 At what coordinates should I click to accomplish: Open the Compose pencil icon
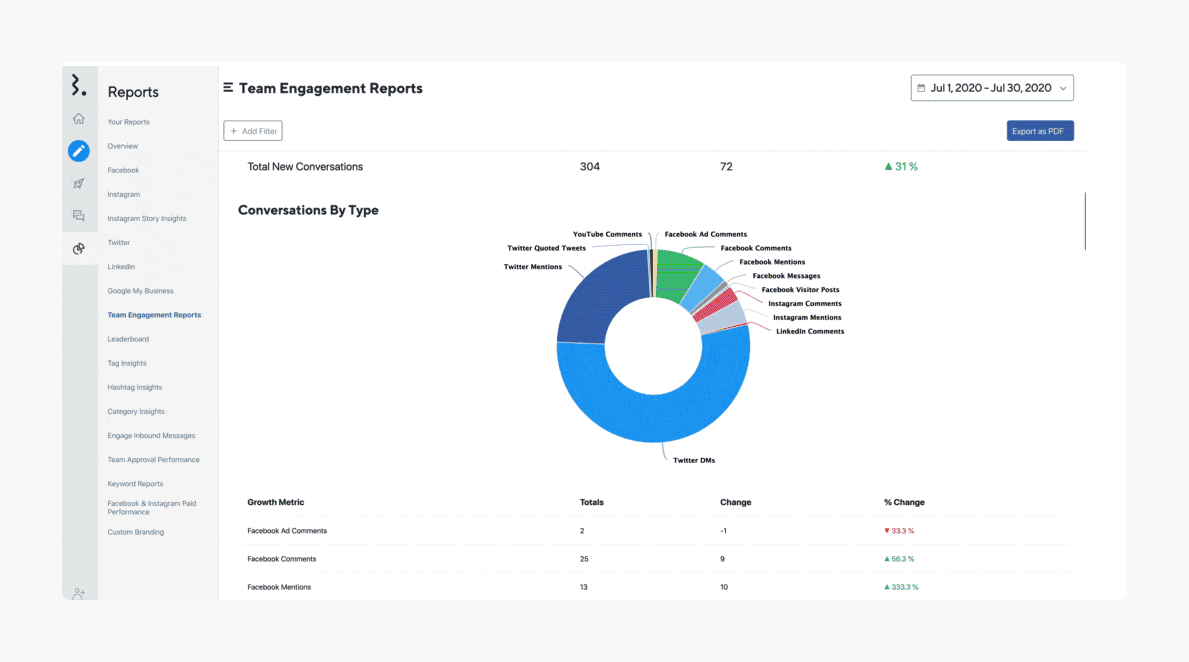click(x=79, y=151)
